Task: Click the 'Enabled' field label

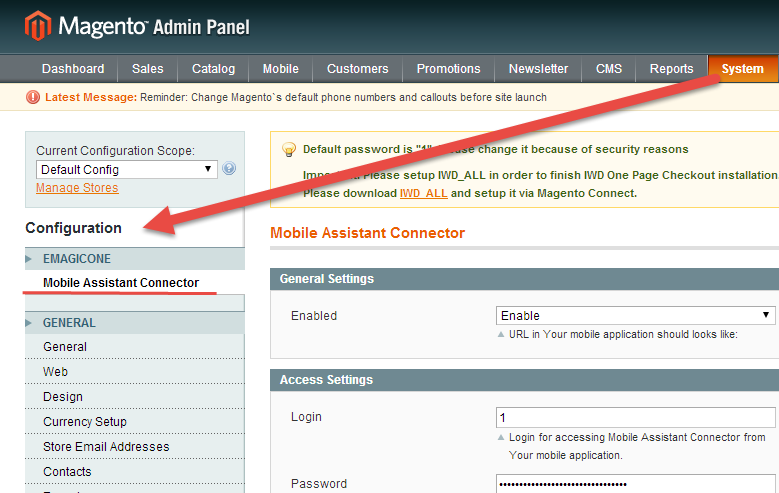Action: (x=314, y=316)
